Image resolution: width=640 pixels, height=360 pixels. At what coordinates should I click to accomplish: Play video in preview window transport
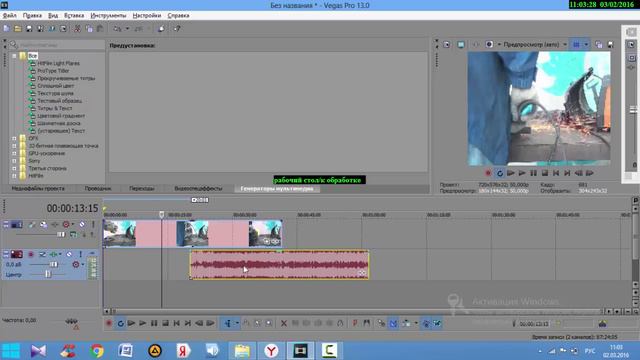(x=522, y=173)
